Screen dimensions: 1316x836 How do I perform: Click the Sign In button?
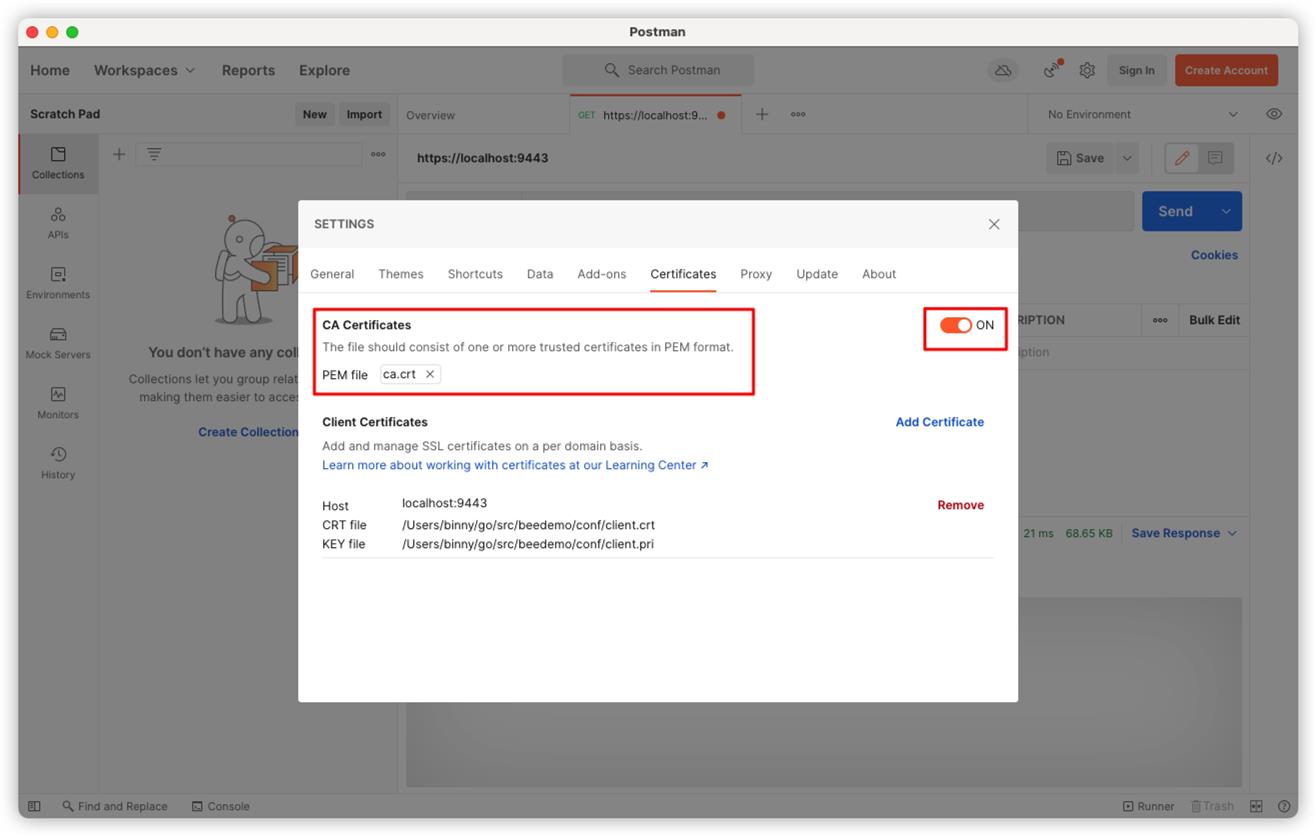click(1136, 70)
